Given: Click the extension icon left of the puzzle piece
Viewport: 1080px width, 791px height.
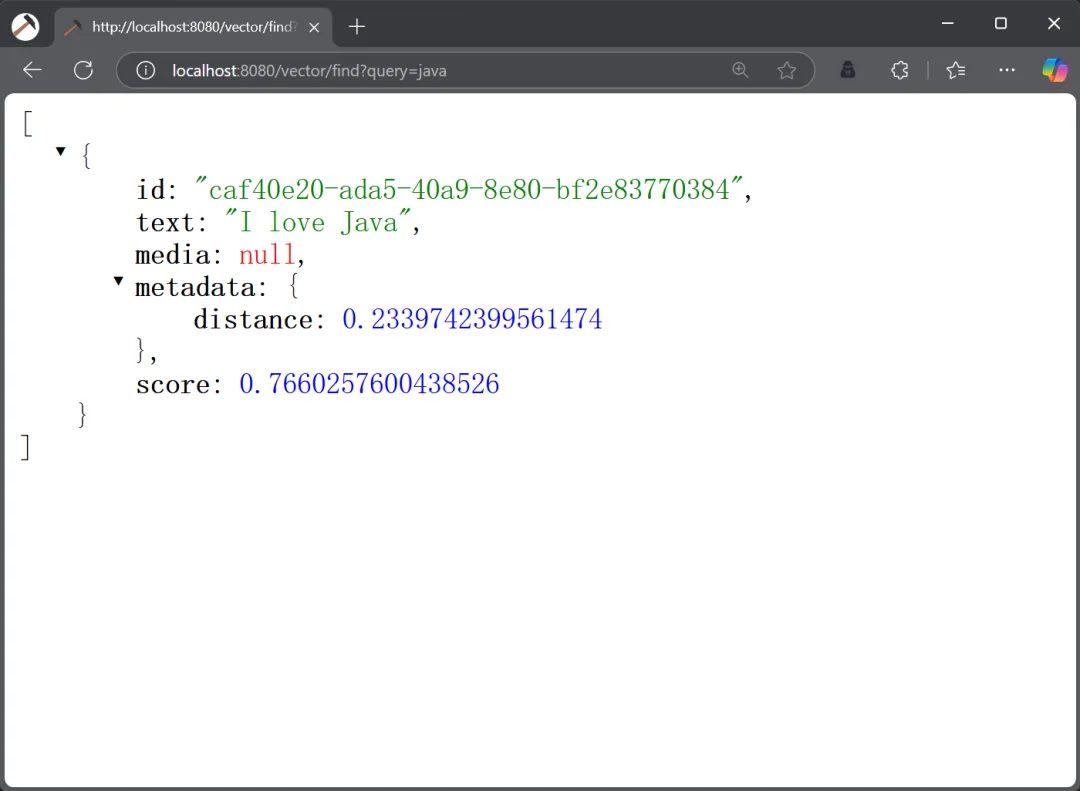Looking at the screenshot, I should [x=847, y=70].
